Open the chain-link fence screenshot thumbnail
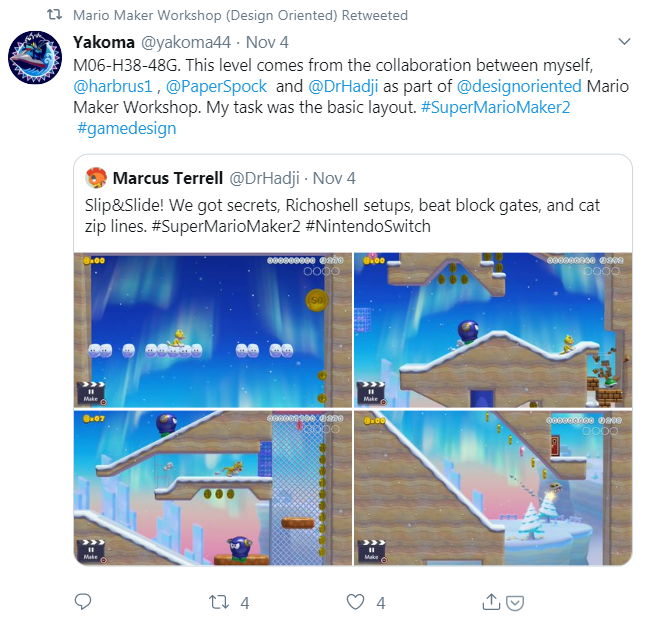 tap(213, 488)
